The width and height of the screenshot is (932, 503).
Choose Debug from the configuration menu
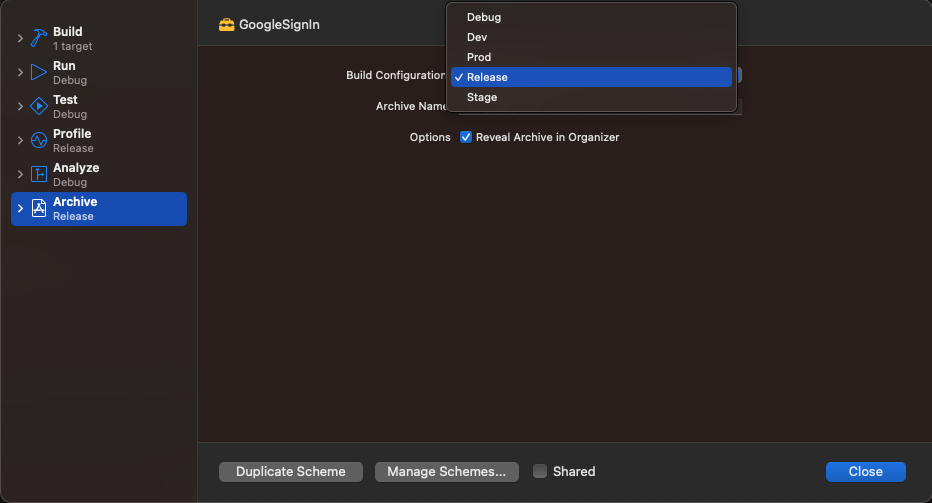pos(591,17)
